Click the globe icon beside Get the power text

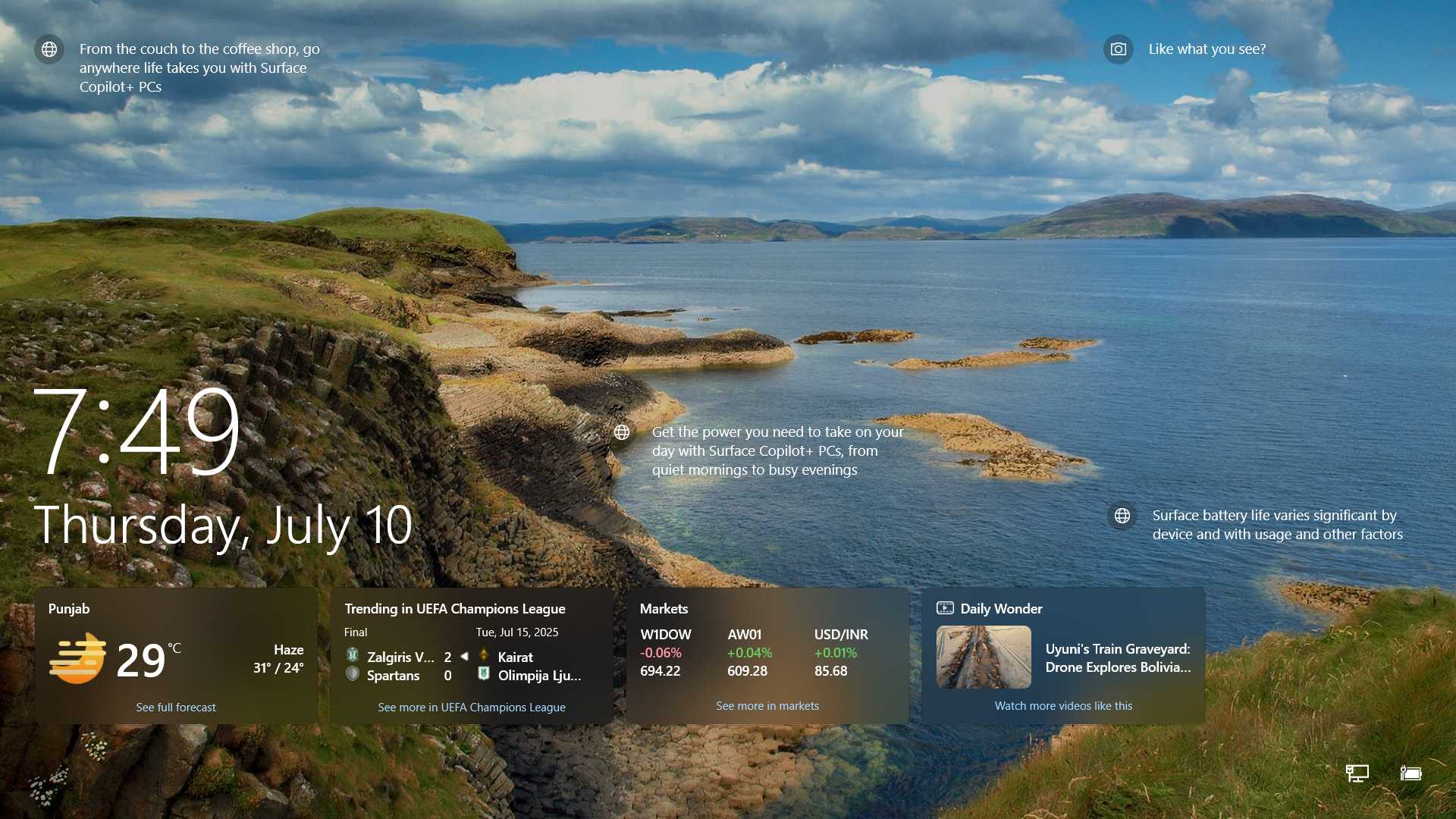[x=622, y=432]
